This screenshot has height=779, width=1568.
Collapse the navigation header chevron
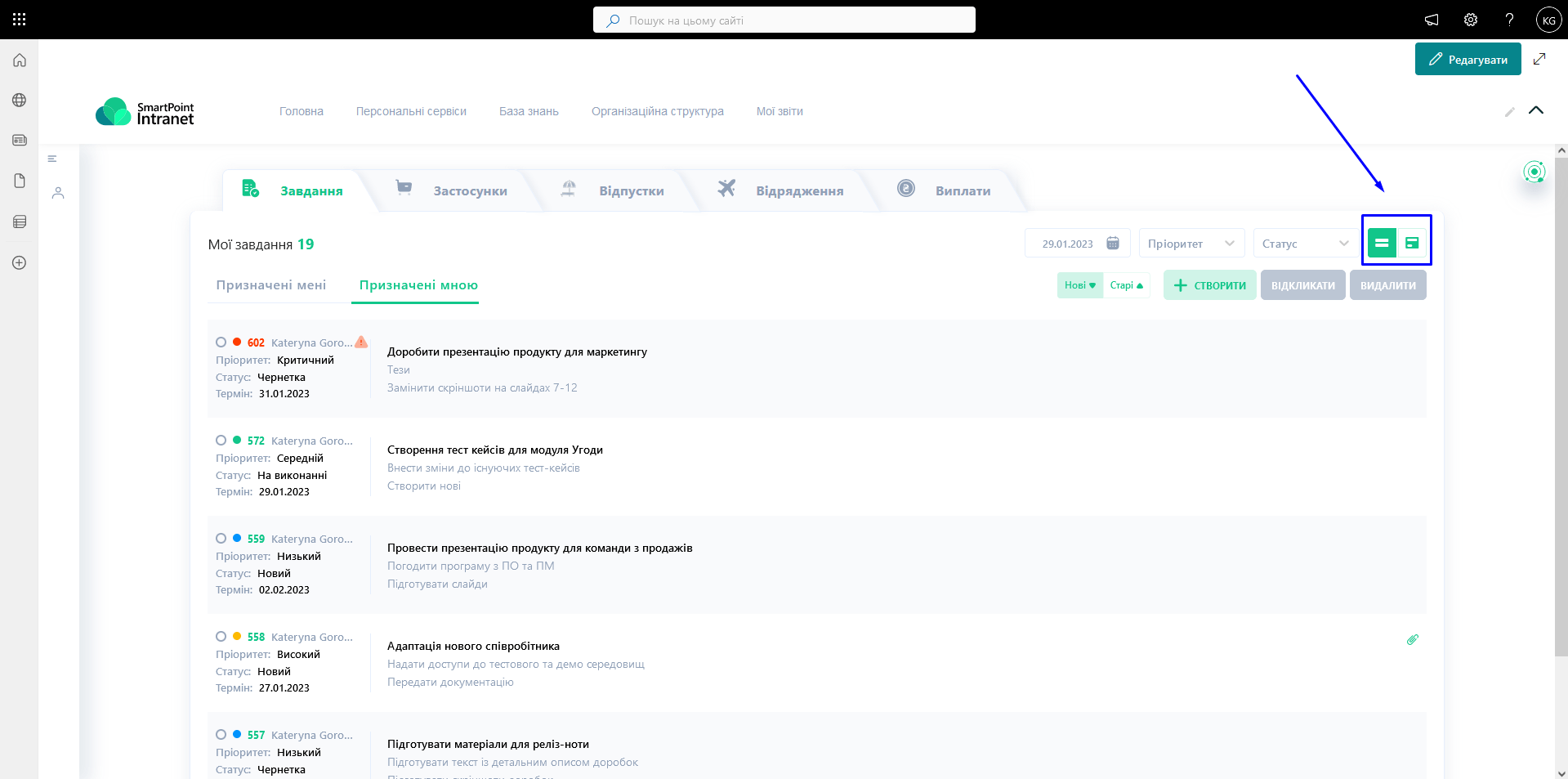pos(1535,110)
